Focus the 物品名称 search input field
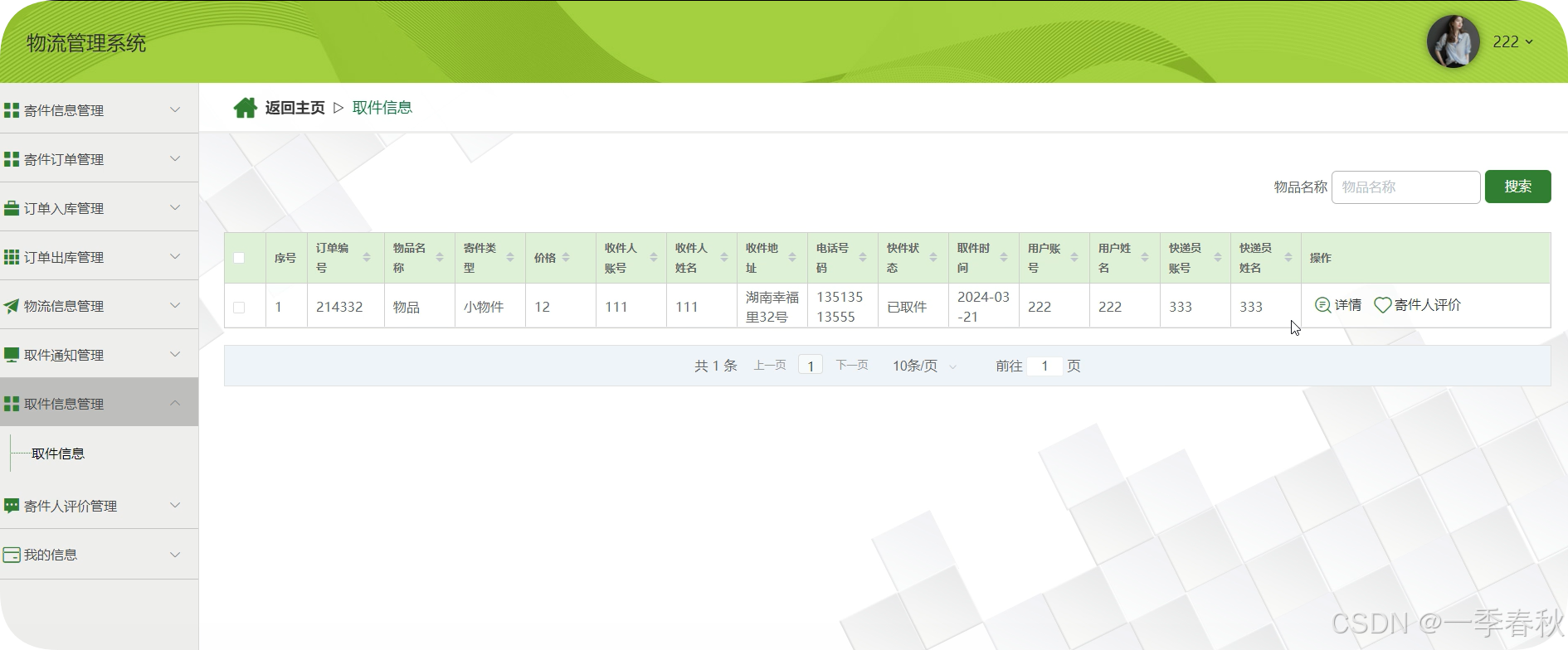 [x=1405, y=187]
